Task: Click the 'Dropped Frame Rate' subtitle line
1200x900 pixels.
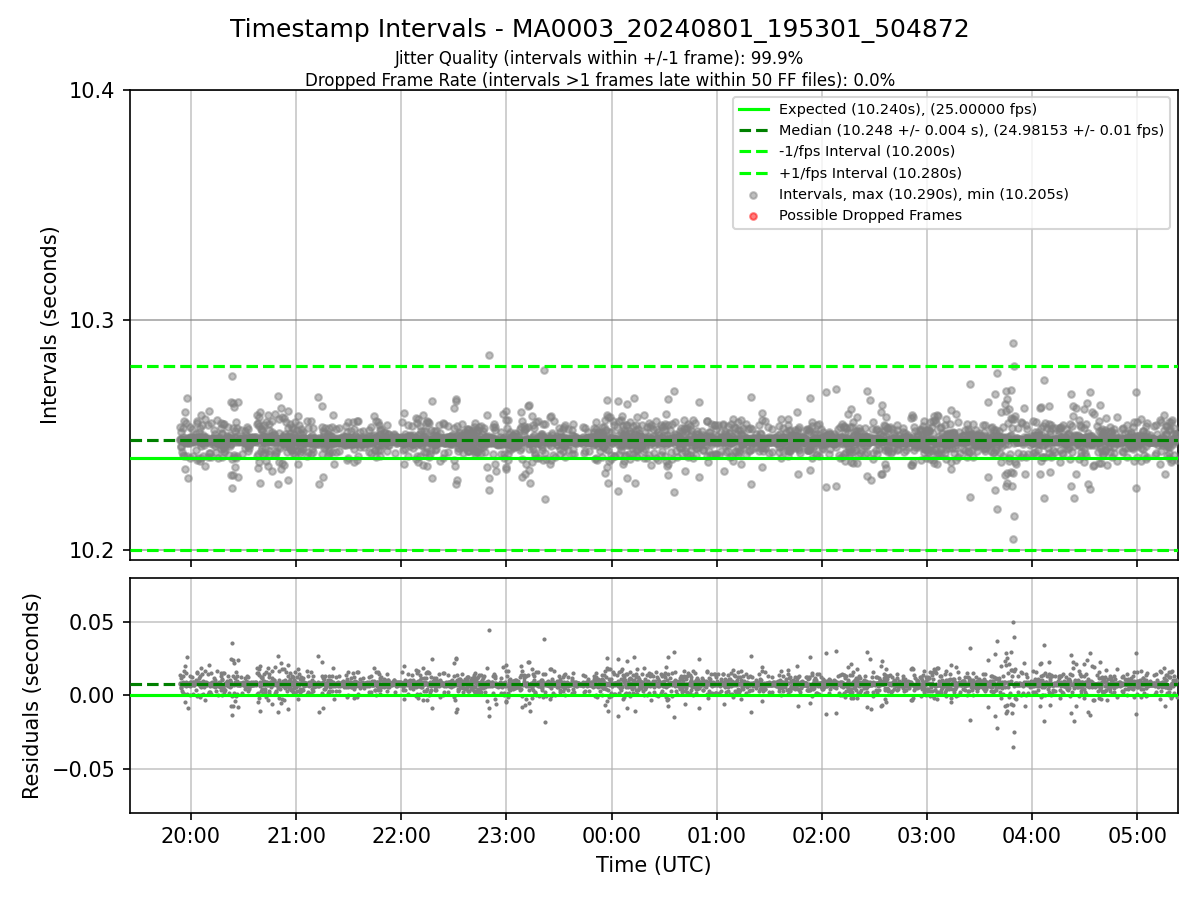Action: [x=599, y=80]
